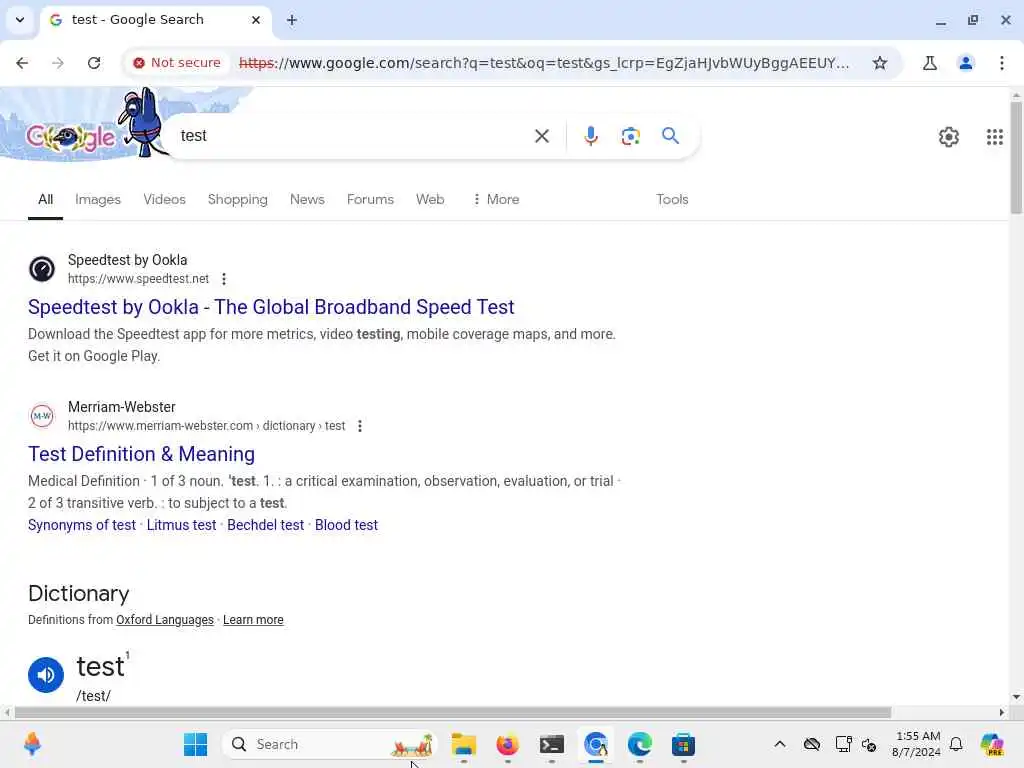Click the Merriam-Webster favicon

pyautogui.click(x=42, y=416)
